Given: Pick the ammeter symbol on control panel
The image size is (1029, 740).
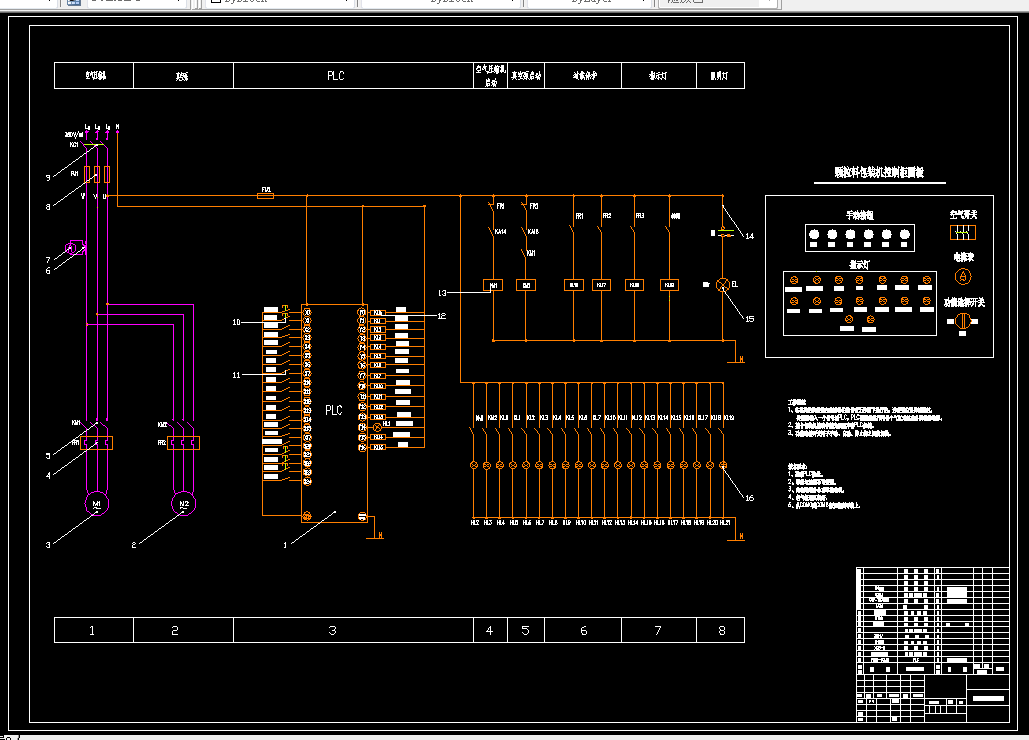Looking at the screenshot, I should point(963,277).
